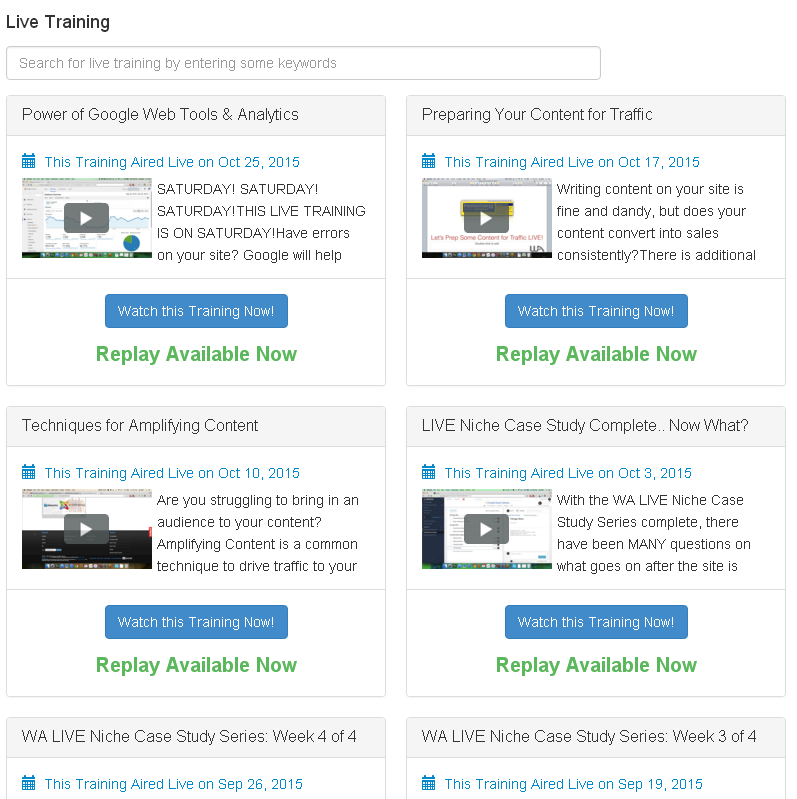Click calendar icon next to Oct 3, 2015

429,472
